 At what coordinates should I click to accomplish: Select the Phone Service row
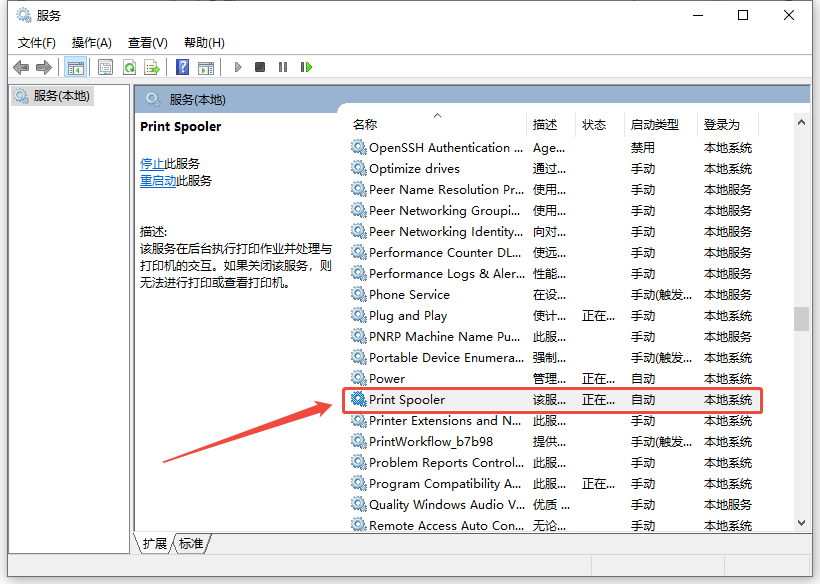[552, 295]
